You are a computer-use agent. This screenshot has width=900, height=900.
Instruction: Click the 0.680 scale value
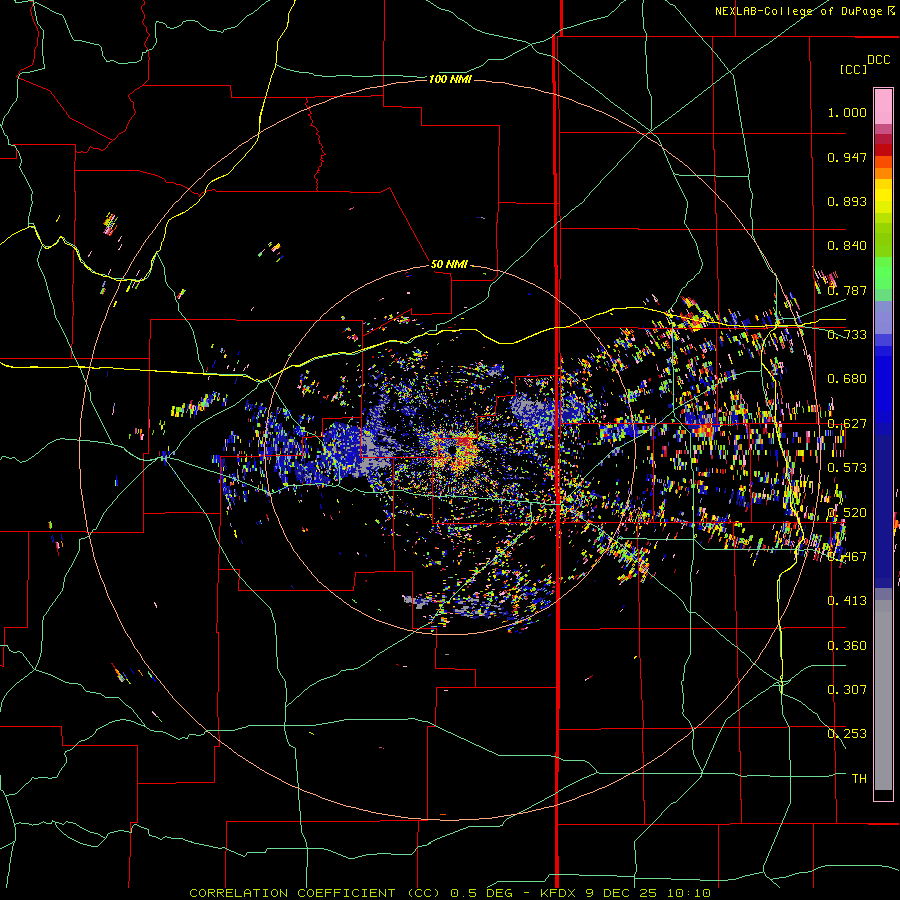coord(847,379)
